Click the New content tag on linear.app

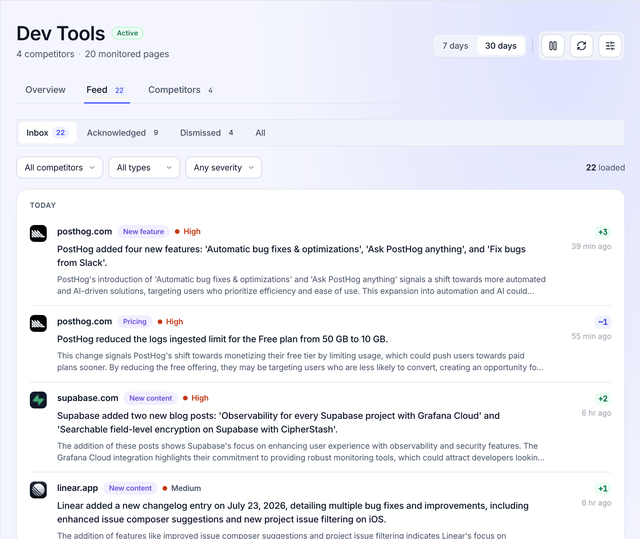[130, 488]
